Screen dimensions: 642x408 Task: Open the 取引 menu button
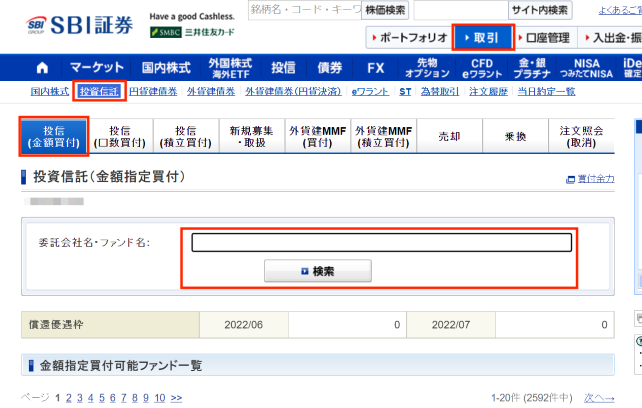pos(484,38)
